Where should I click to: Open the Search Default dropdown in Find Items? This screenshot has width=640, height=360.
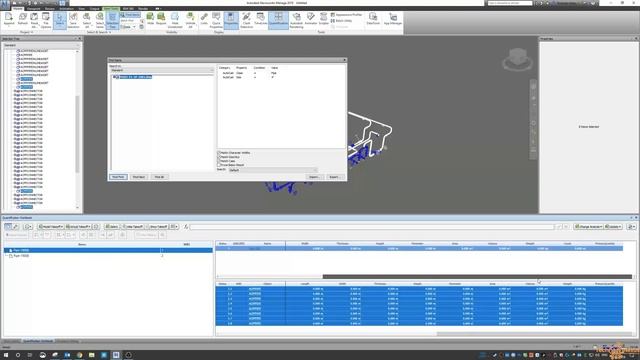(273, 170)
